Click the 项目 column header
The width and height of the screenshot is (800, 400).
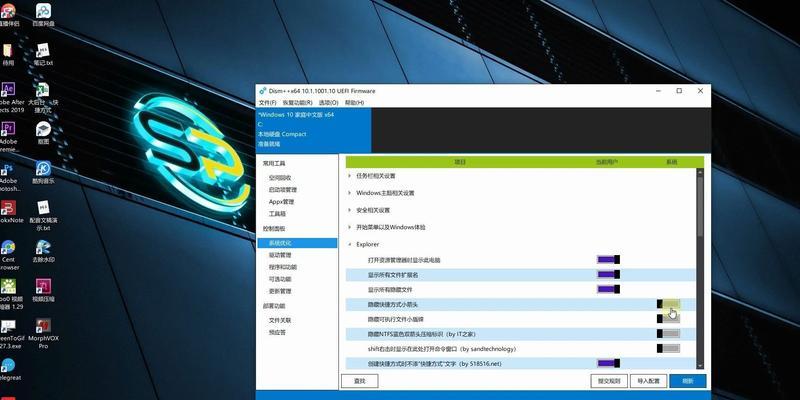pos(460,162)
